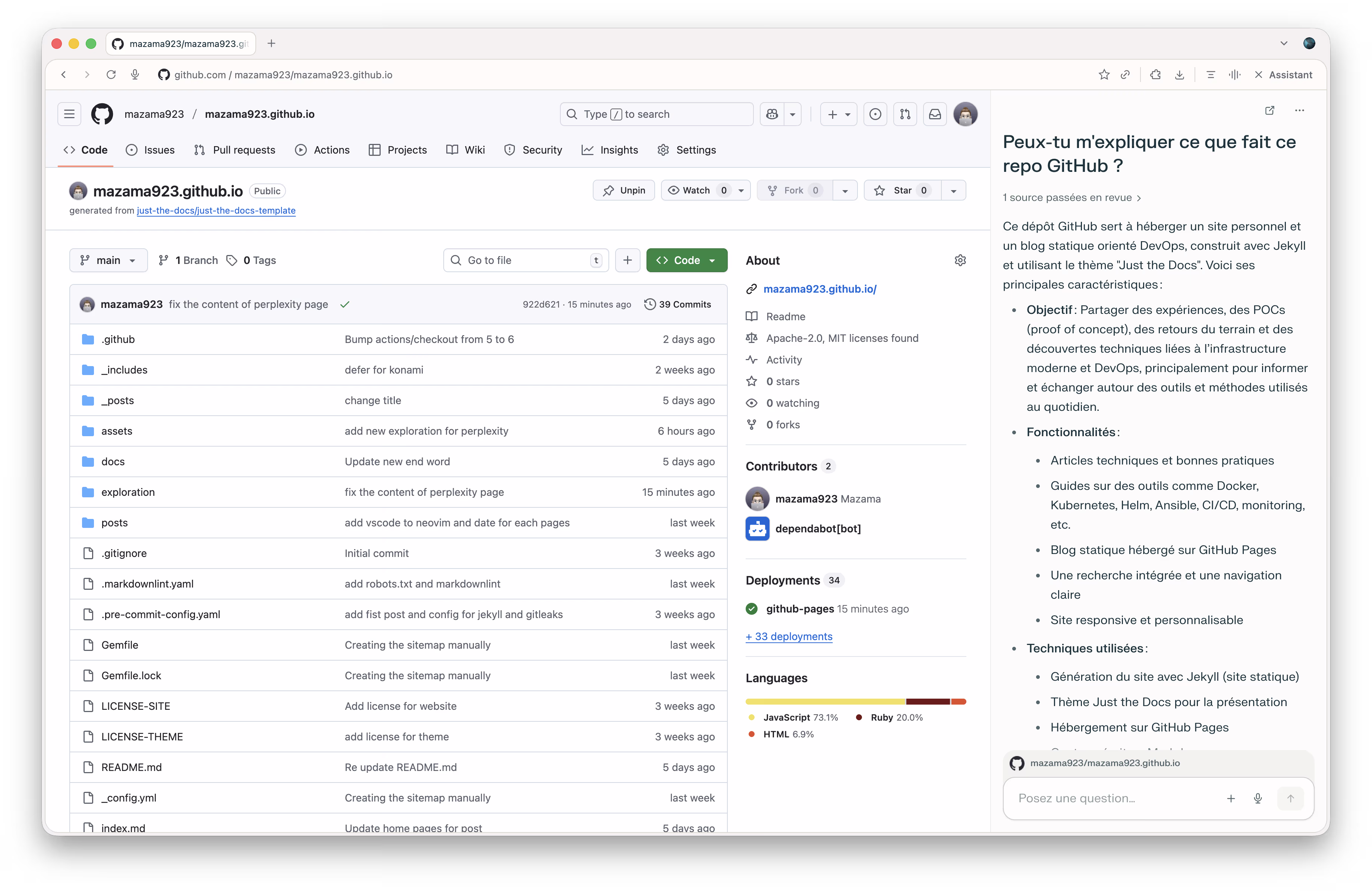Open Copilot chat icon in header

(x=772, y=114)
